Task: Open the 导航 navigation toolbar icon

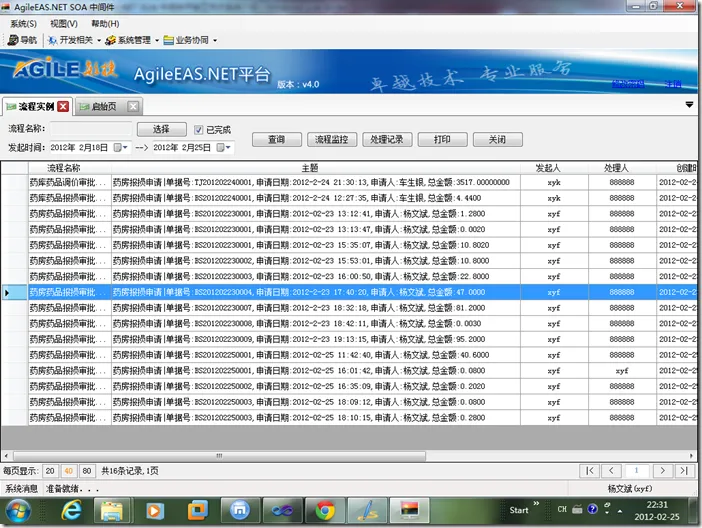Action: pos(22,40)
